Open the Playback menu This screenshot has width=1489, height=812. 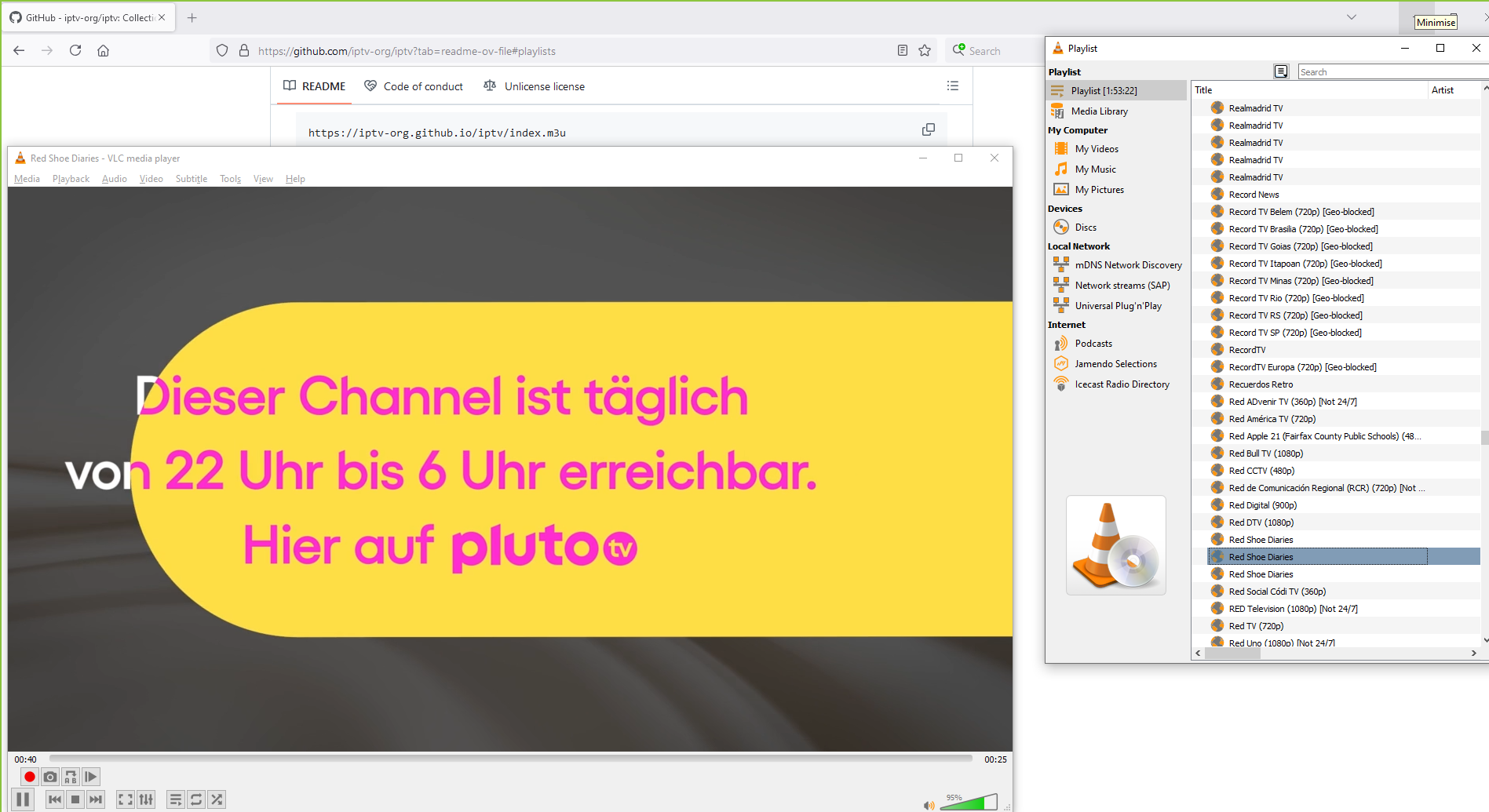pos(71,179)
